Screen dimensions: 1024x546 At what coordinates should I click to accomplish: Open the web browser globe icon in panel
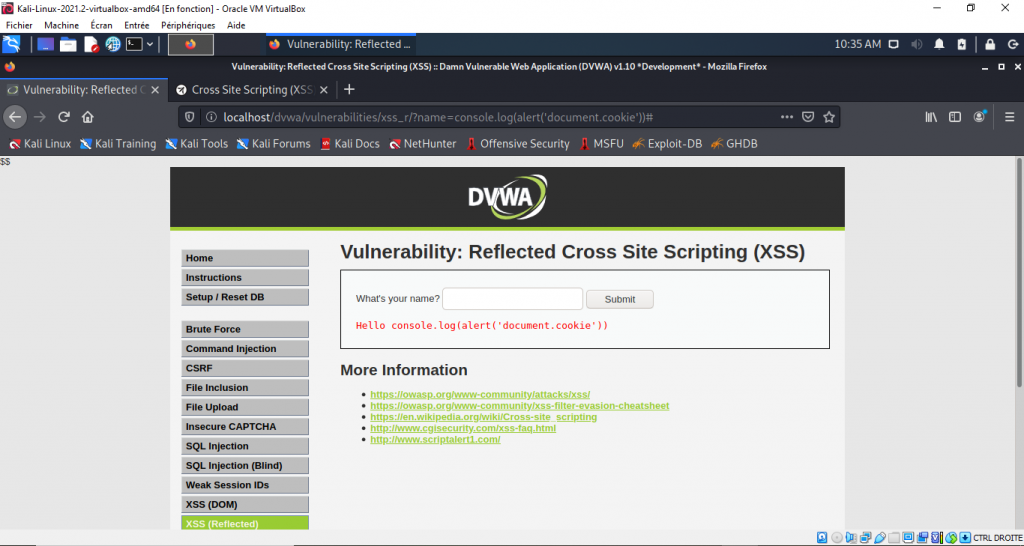pyautogui.click(x=113, y=44)
